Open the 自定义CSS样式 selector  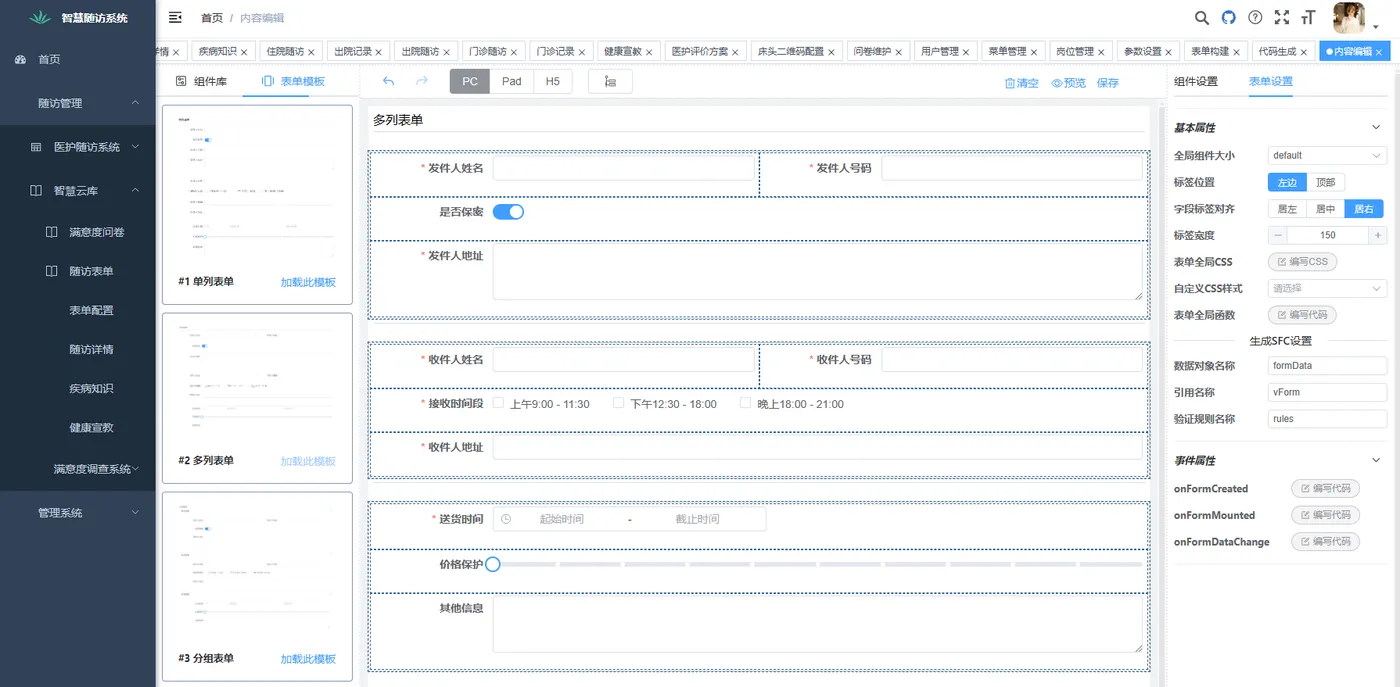1326,287
